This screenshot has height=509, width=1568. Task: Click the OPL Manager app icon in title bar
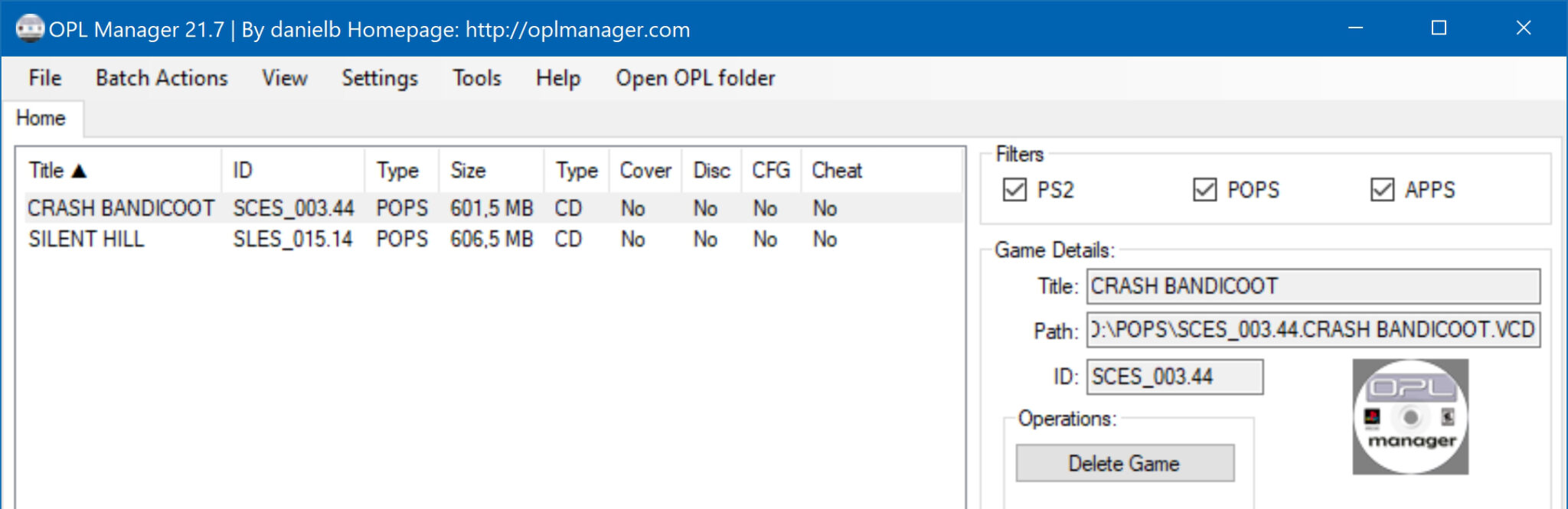(29, 29)
